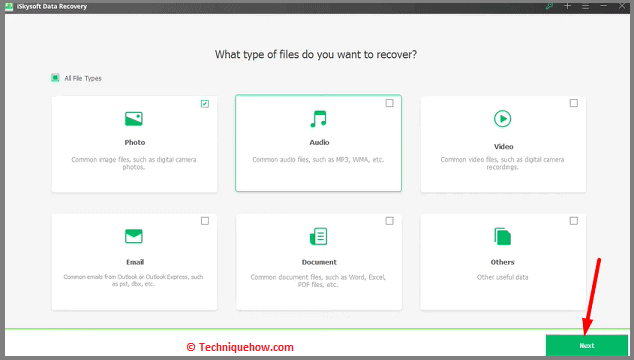Tick the Email checkbox

pyautogui.click(x=205, y=221)
